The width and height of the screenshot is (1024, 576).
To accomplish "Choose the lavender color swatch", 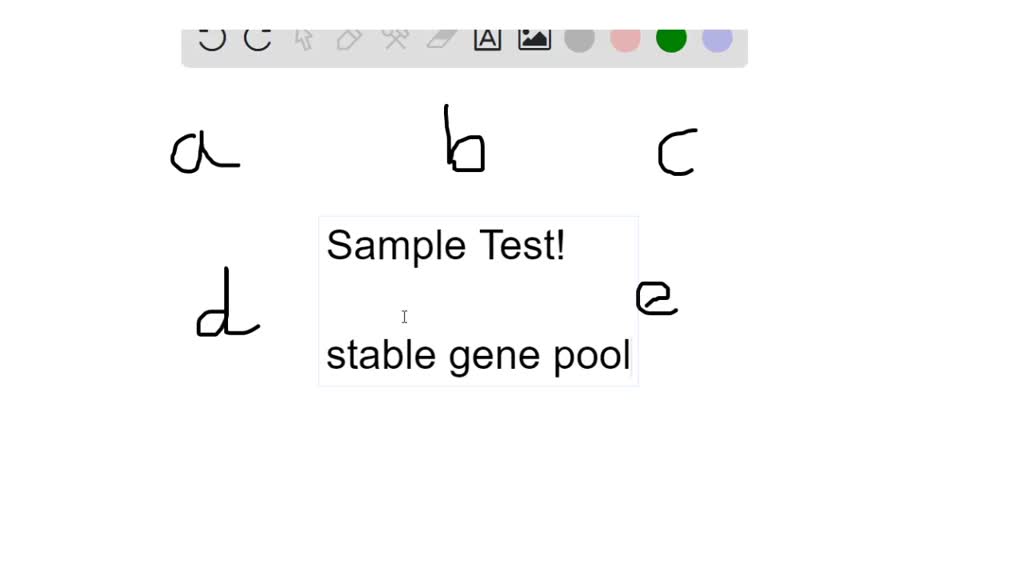I will 717,39.
